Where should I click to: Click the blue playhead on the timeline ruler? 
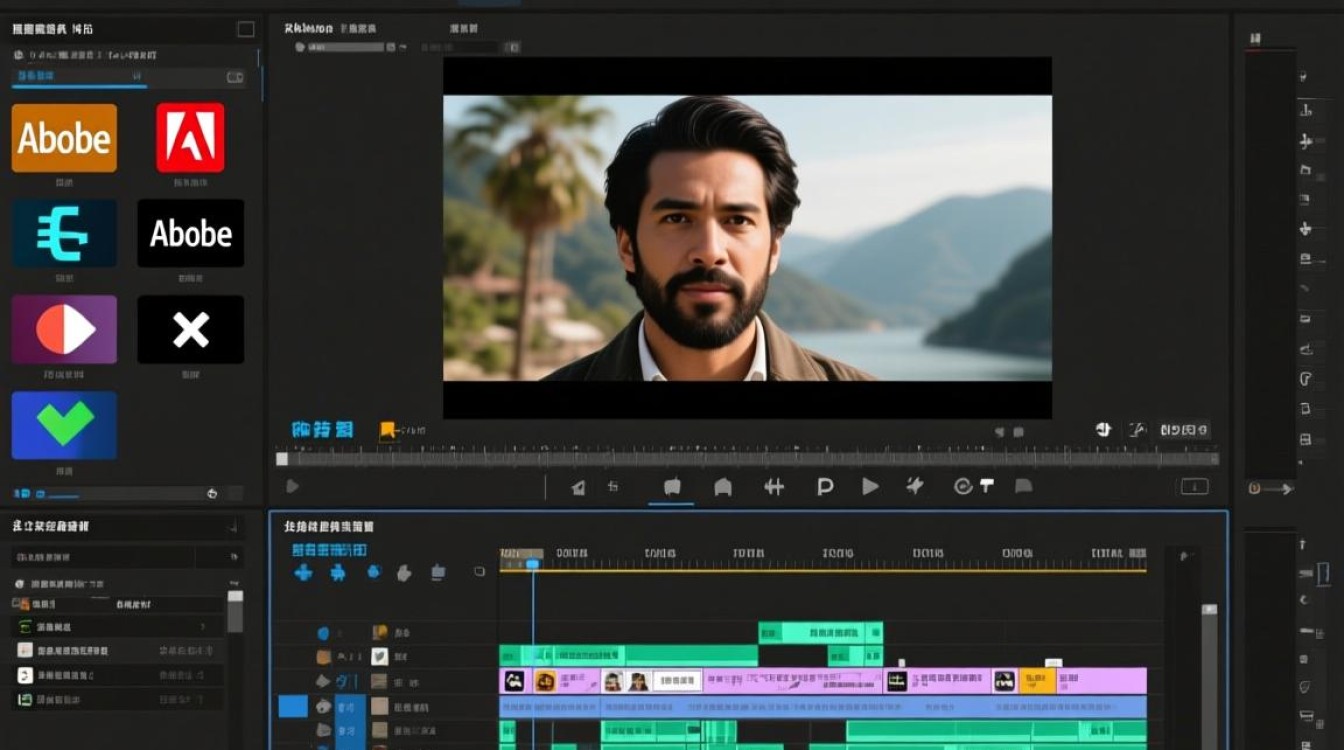[x=533, y=564]
